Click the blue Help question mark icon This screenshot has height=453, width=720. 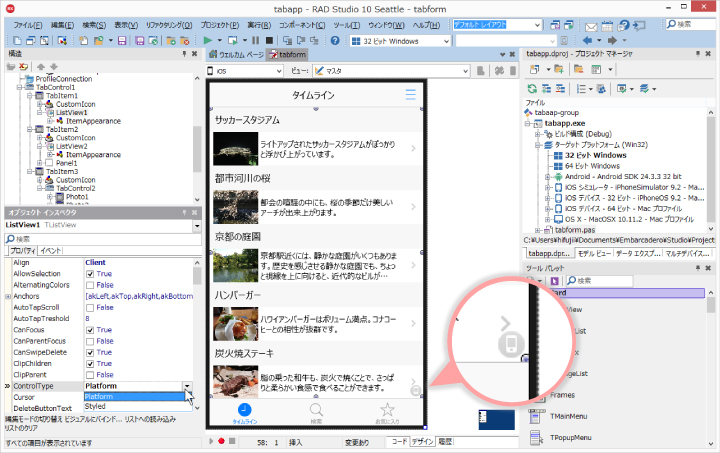pyautogui.click(x=335, y=41)
